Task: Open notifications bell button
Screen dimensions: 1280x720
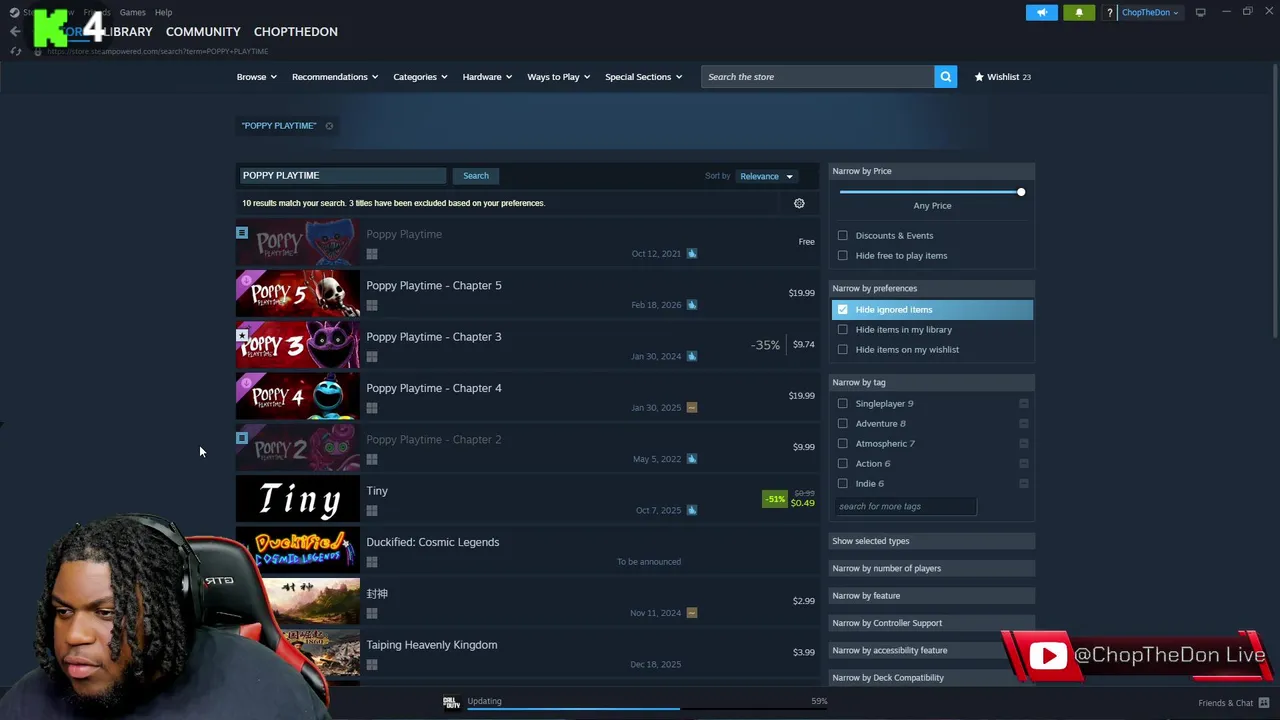Action: pos(1079,12)
